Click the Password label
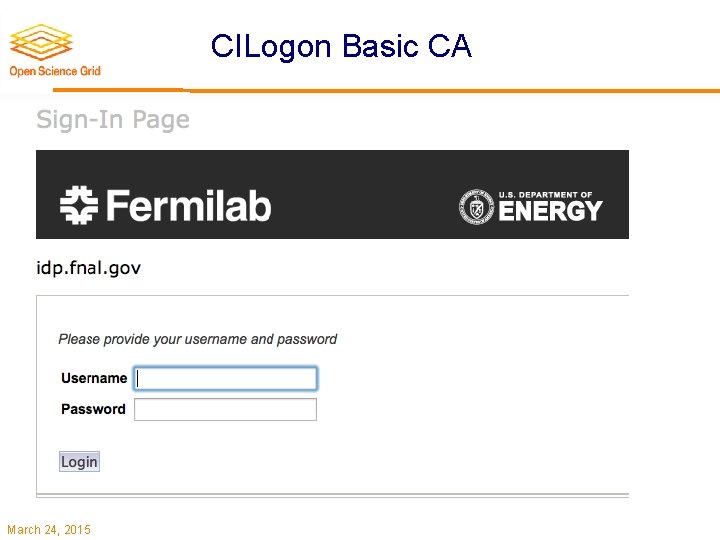 pyautogui.click(x=93, y=409)
